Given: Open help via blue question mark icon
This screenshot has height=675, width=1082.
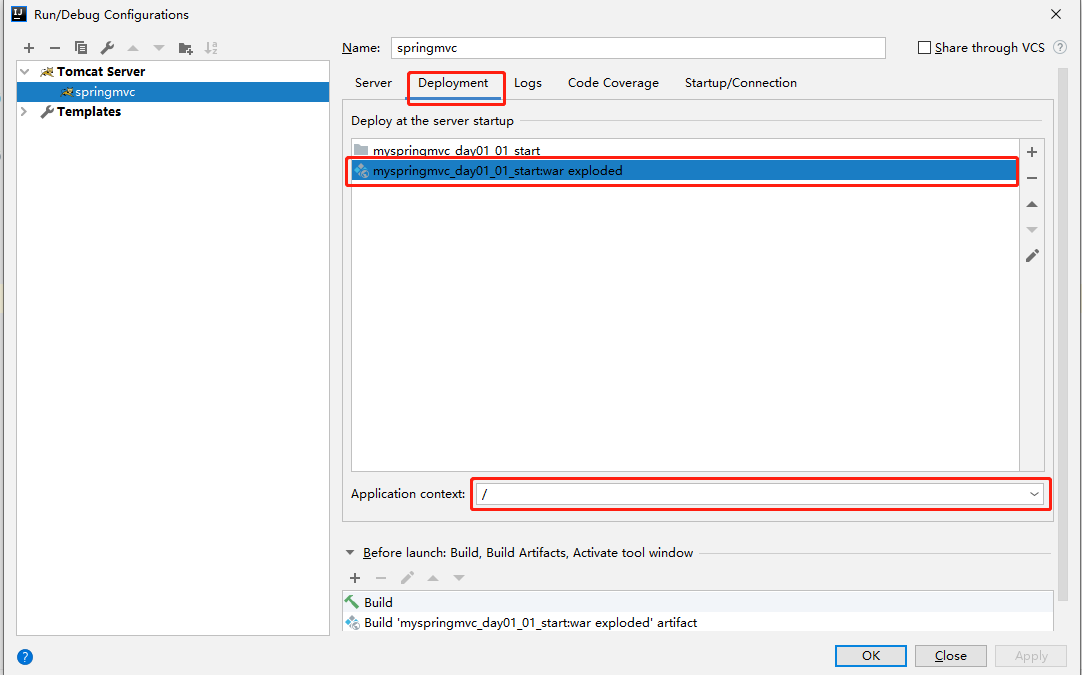Looking at the screenshot, I should point(25,657).
